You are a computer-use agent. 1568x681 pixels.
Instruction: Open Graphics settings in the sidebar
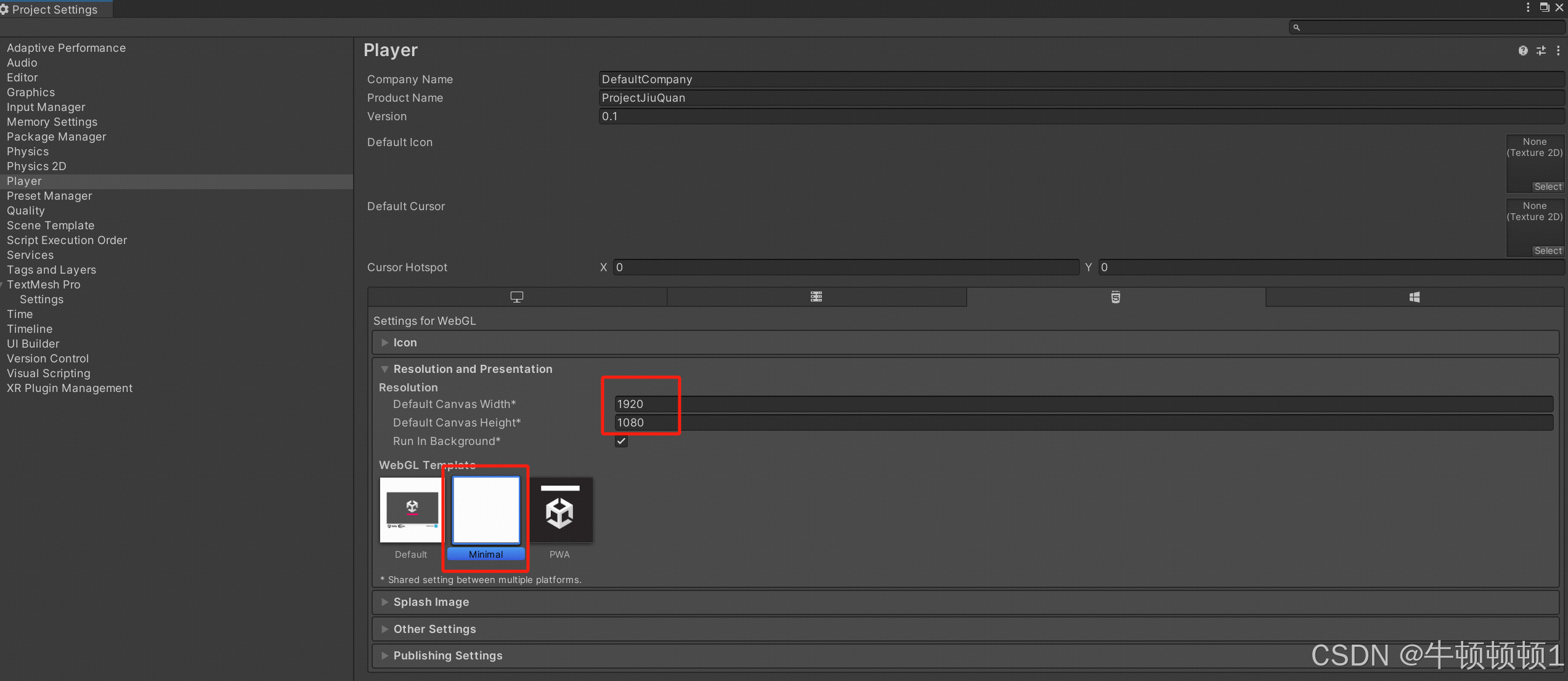31,92
